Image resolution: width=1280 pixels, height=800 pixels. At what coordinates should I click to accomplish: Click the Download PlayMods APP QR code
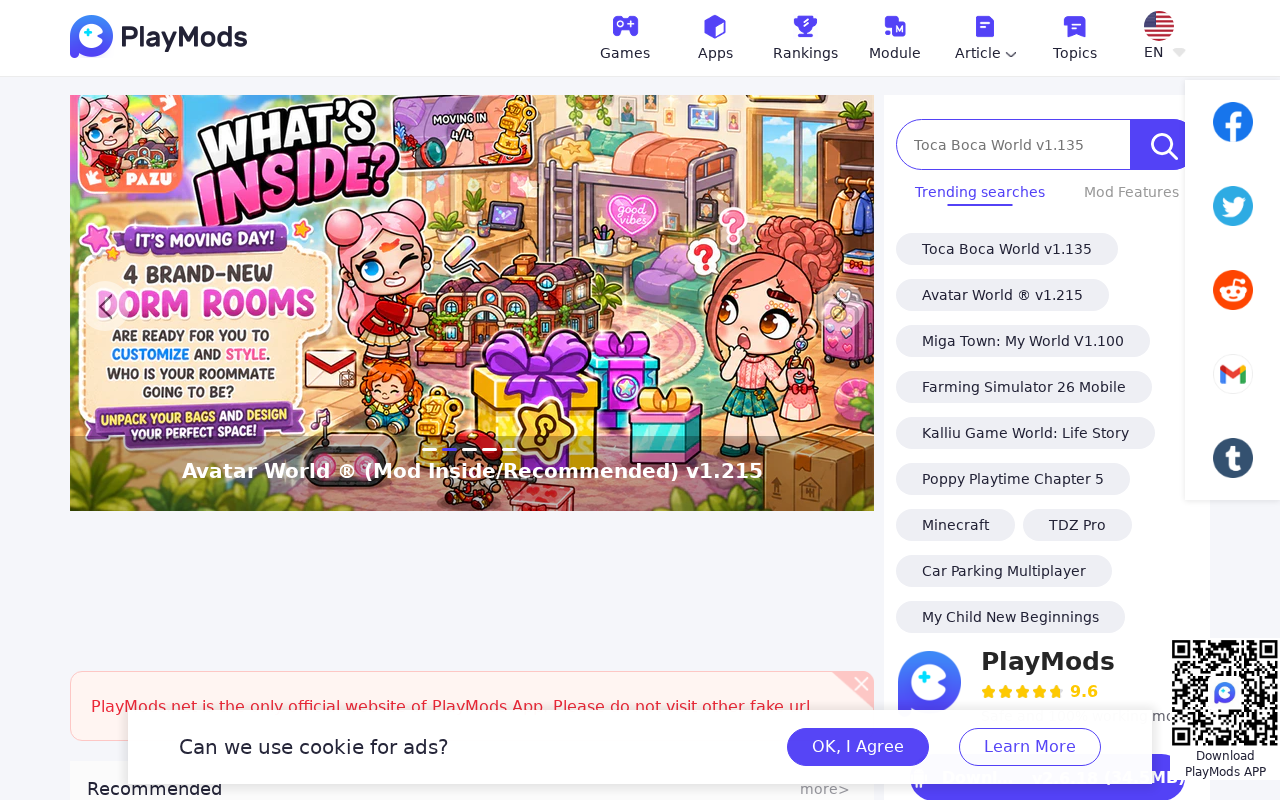(x=1225, y=693)
